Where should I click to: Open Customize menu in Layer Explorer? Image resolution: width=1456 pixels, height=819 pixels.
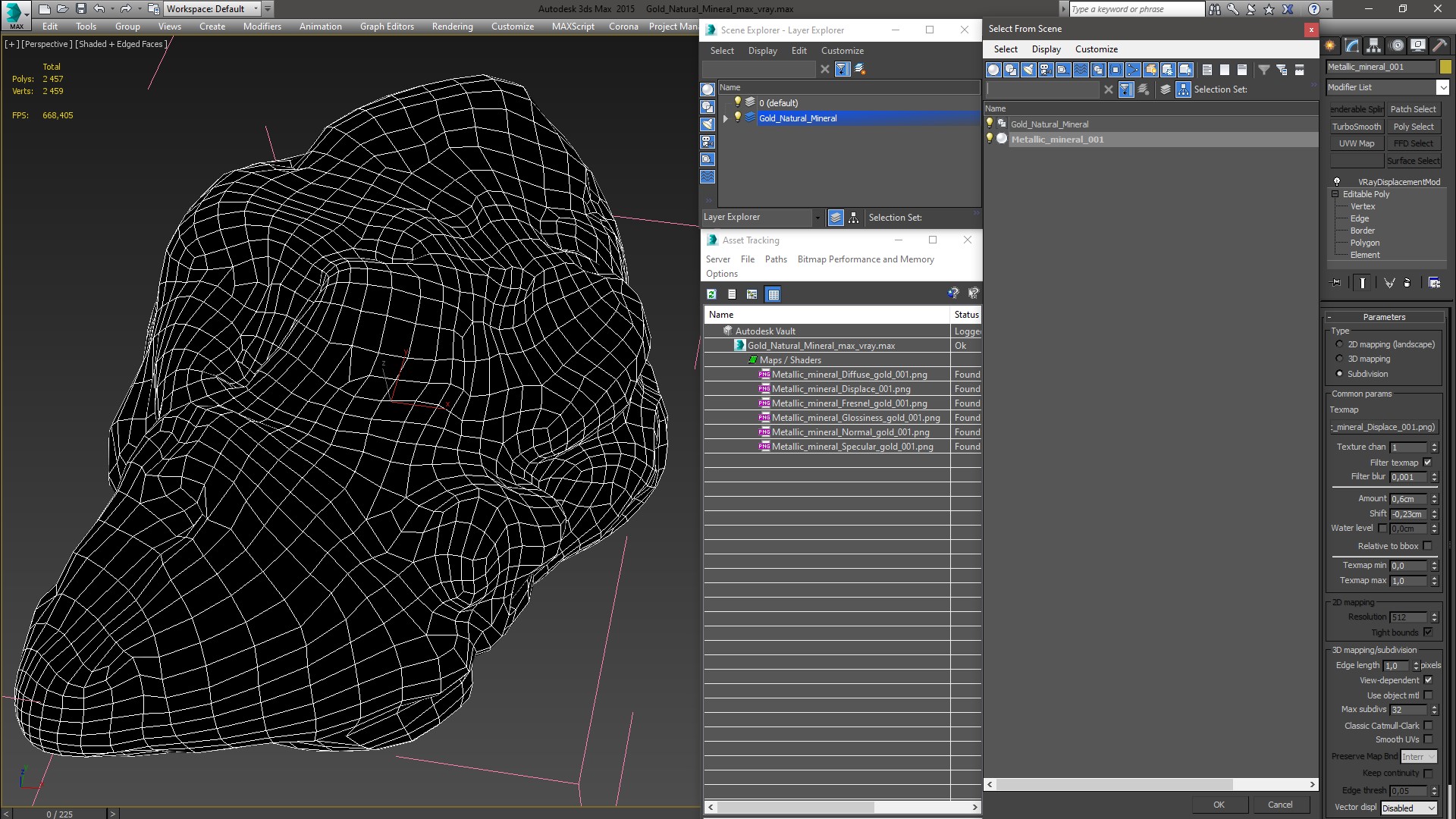[x=842, y=51]
